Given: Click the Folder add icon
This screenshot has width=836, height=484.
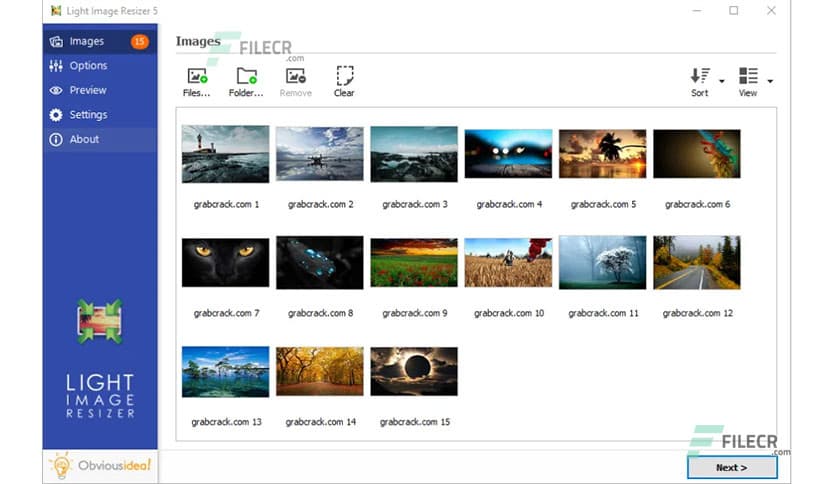Looking at the screenshot, I should [x=246, y=76].
